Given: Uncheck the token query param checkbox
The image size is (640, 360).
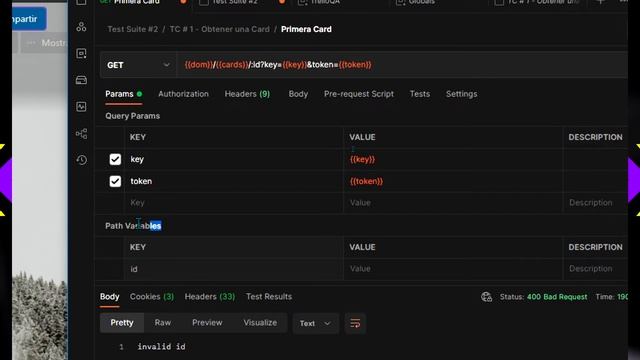Looking at the screenshot, I should click(x=115, y=181).
